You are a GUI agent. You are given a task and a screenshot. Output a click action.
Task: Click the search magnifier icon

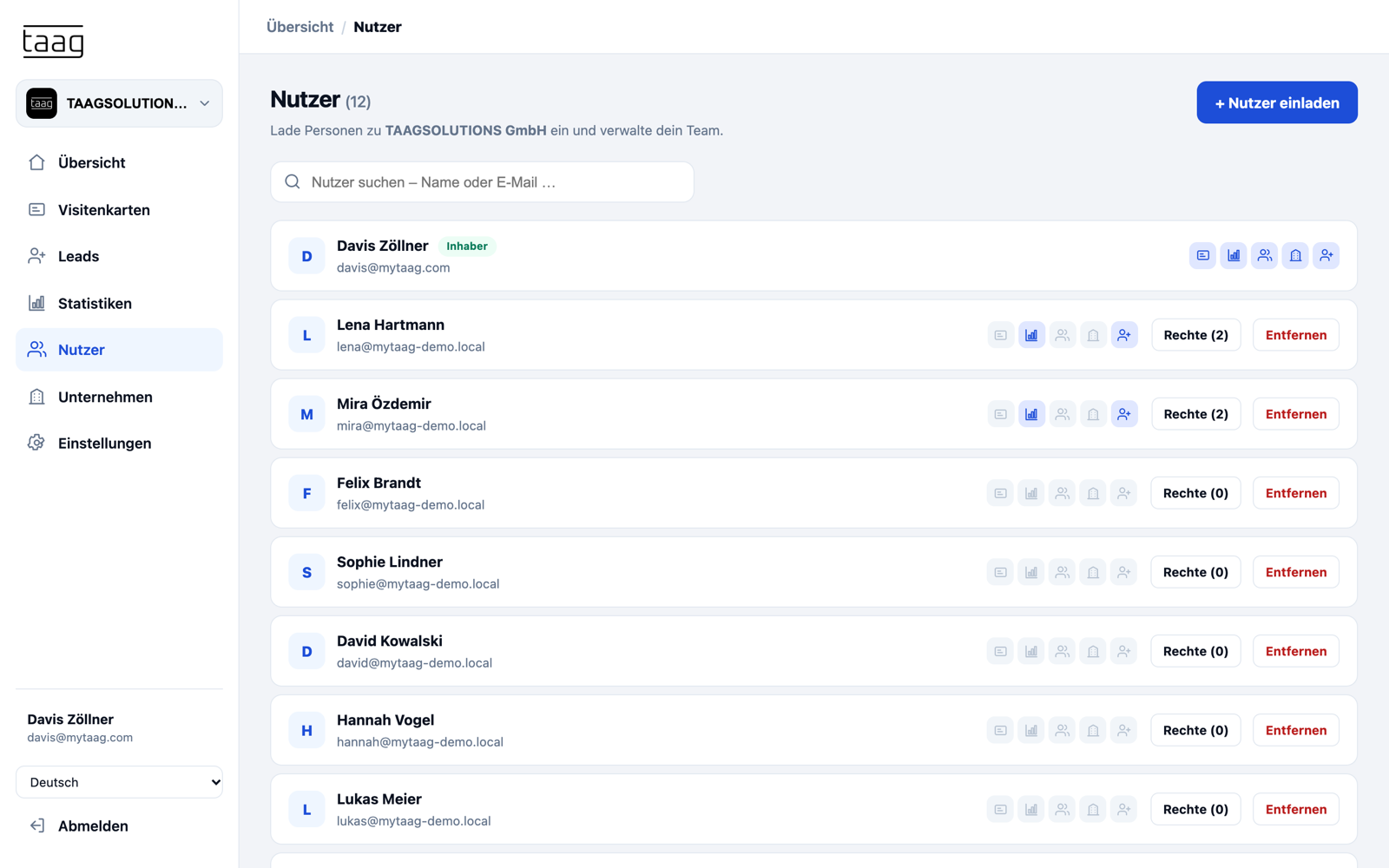pyautogui.click(x=293, y=181)
